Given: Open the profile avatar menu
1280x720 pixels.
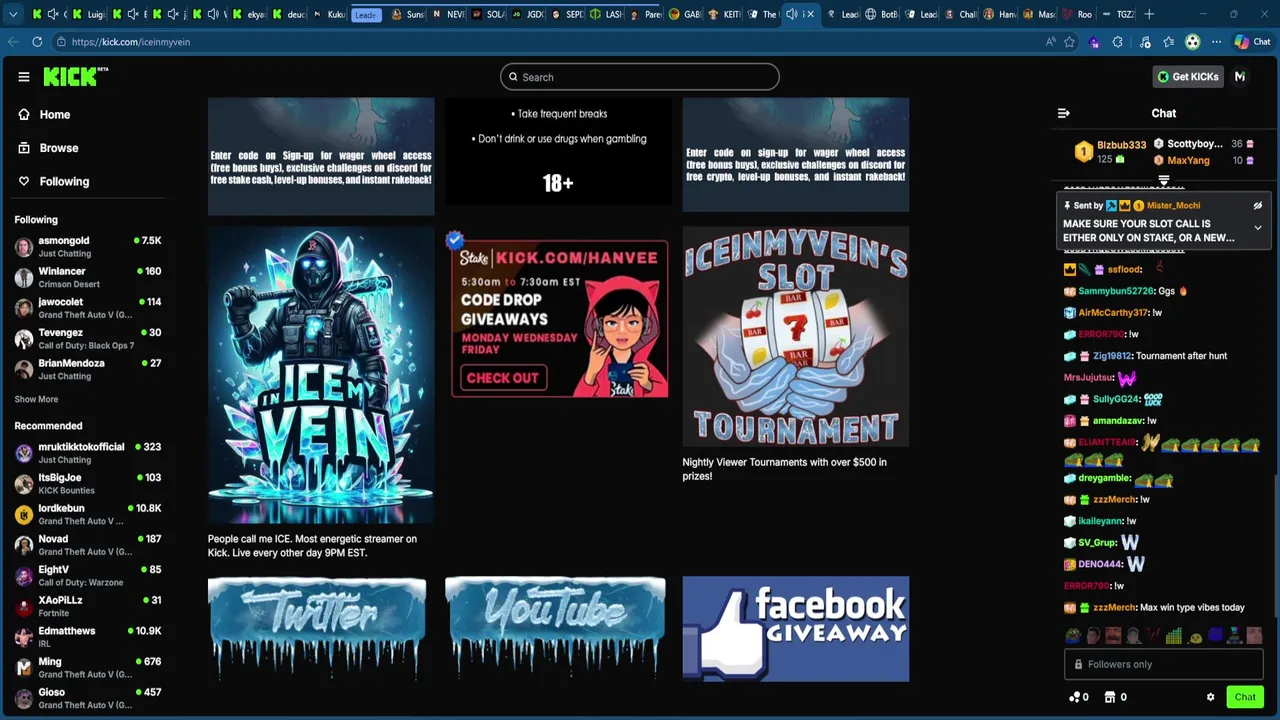Looking at the screenshot, I should coord(1240,77).
